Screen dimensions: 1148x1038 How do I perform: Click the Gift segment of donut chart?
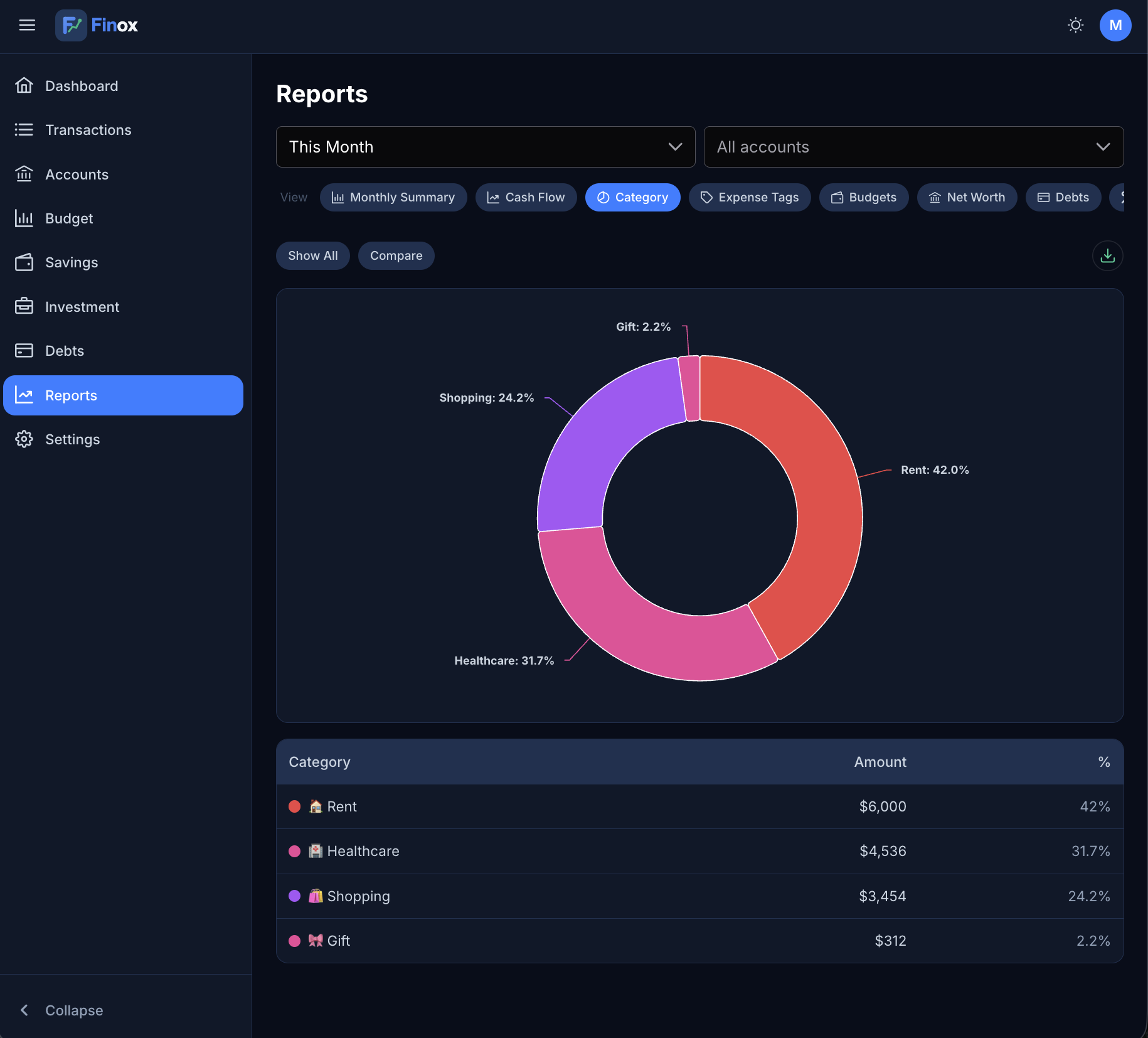click(x=690, y=388)
